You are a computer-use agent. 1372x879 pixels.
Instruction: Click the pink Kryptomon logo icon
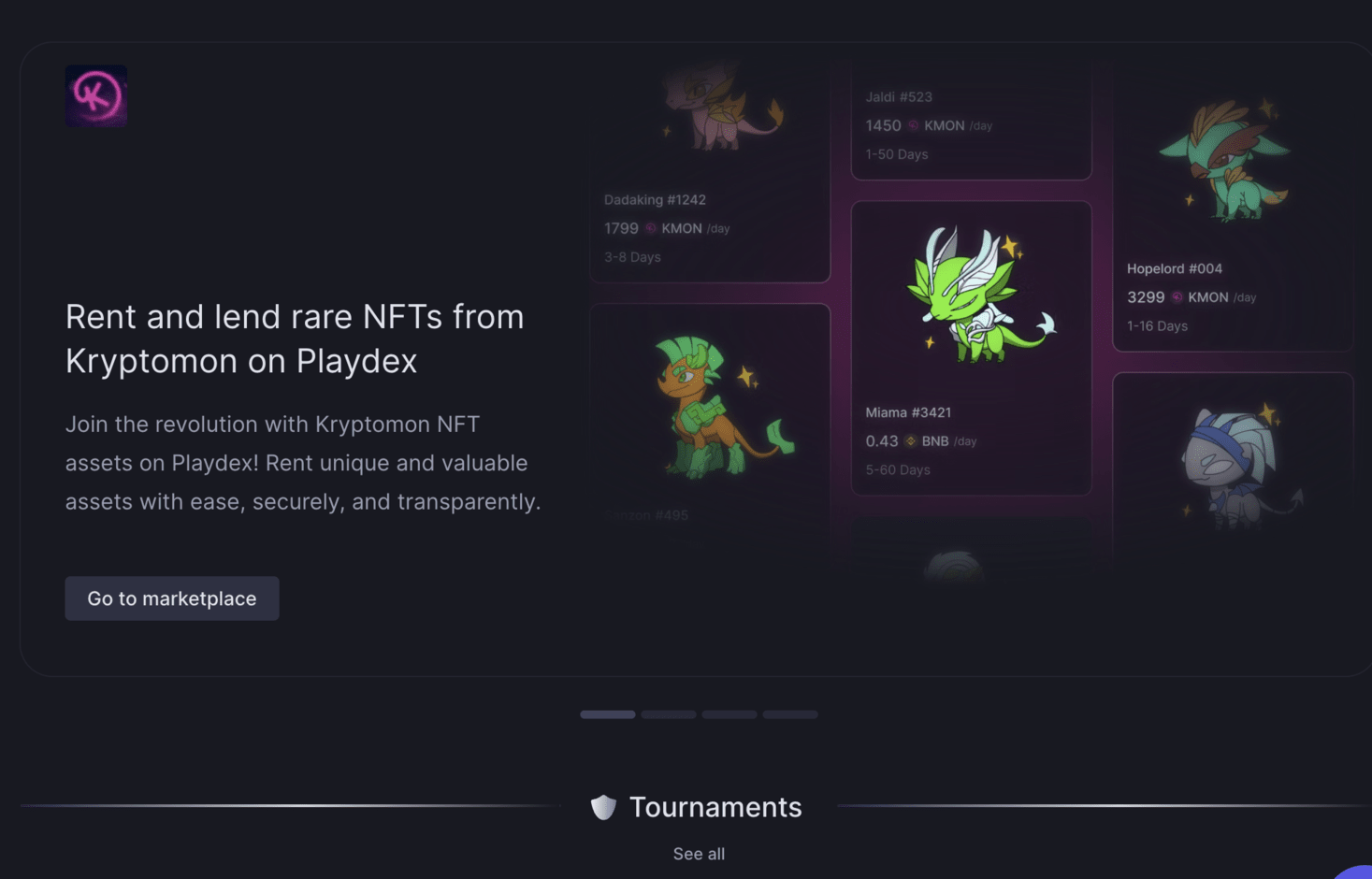pos(96,95)
